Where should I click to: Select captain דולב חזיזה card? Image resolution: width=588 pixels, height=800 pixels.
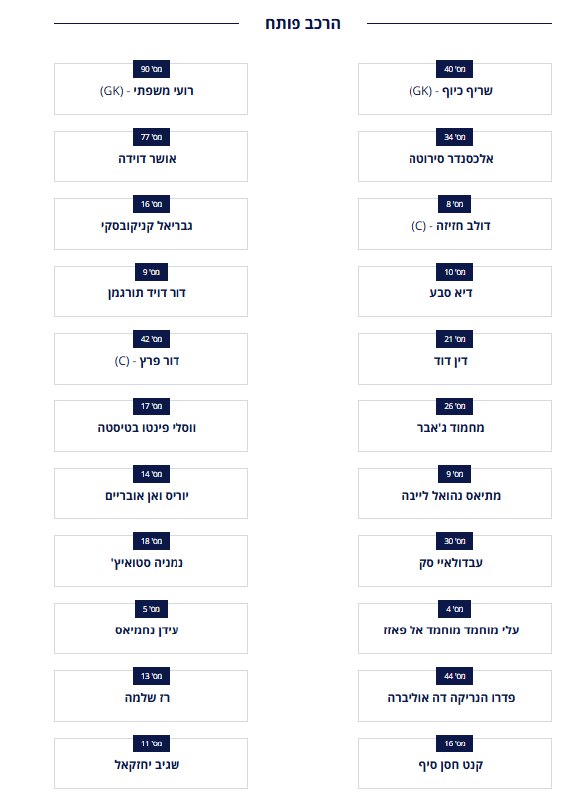coord(454,224)
